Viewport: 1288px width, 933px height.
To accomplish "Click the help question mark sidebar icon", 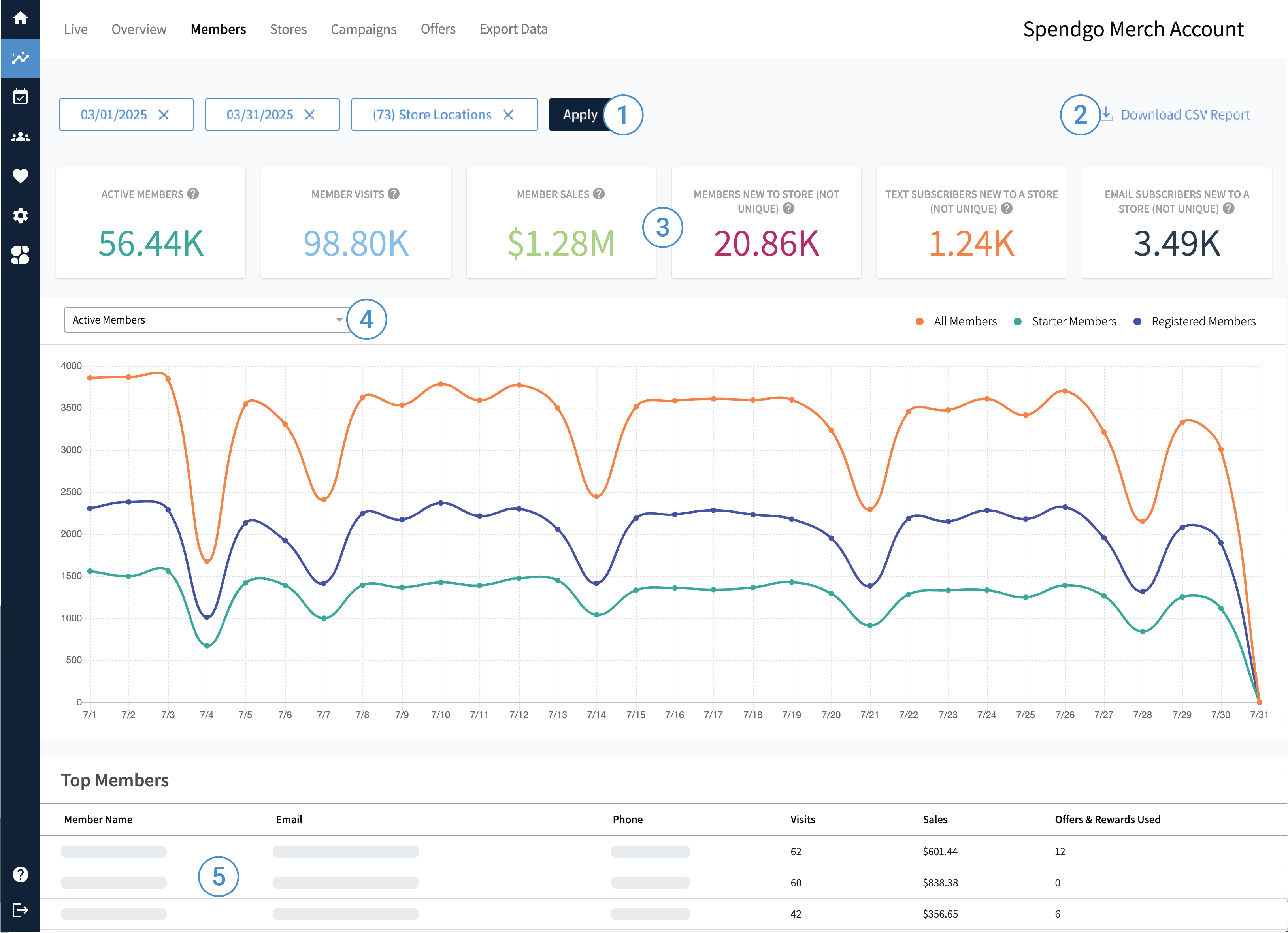I will 21,875.
